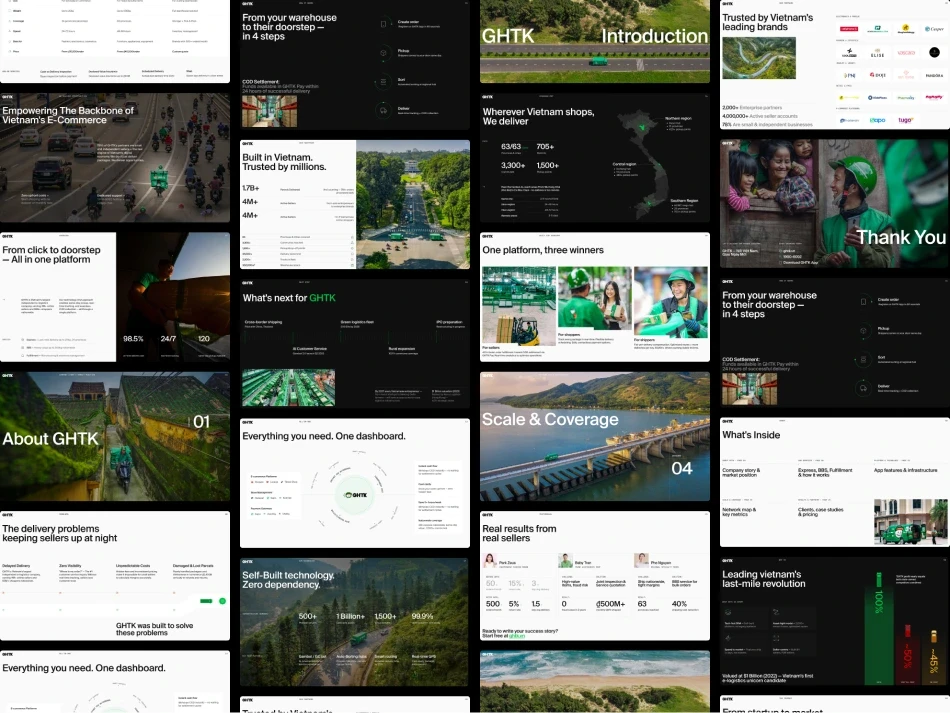Image resolution: width=950 pixels, height=713 pixels.
Task: Open the 'From click to doorstep' slide thumbnail
Action: [115, 297]
